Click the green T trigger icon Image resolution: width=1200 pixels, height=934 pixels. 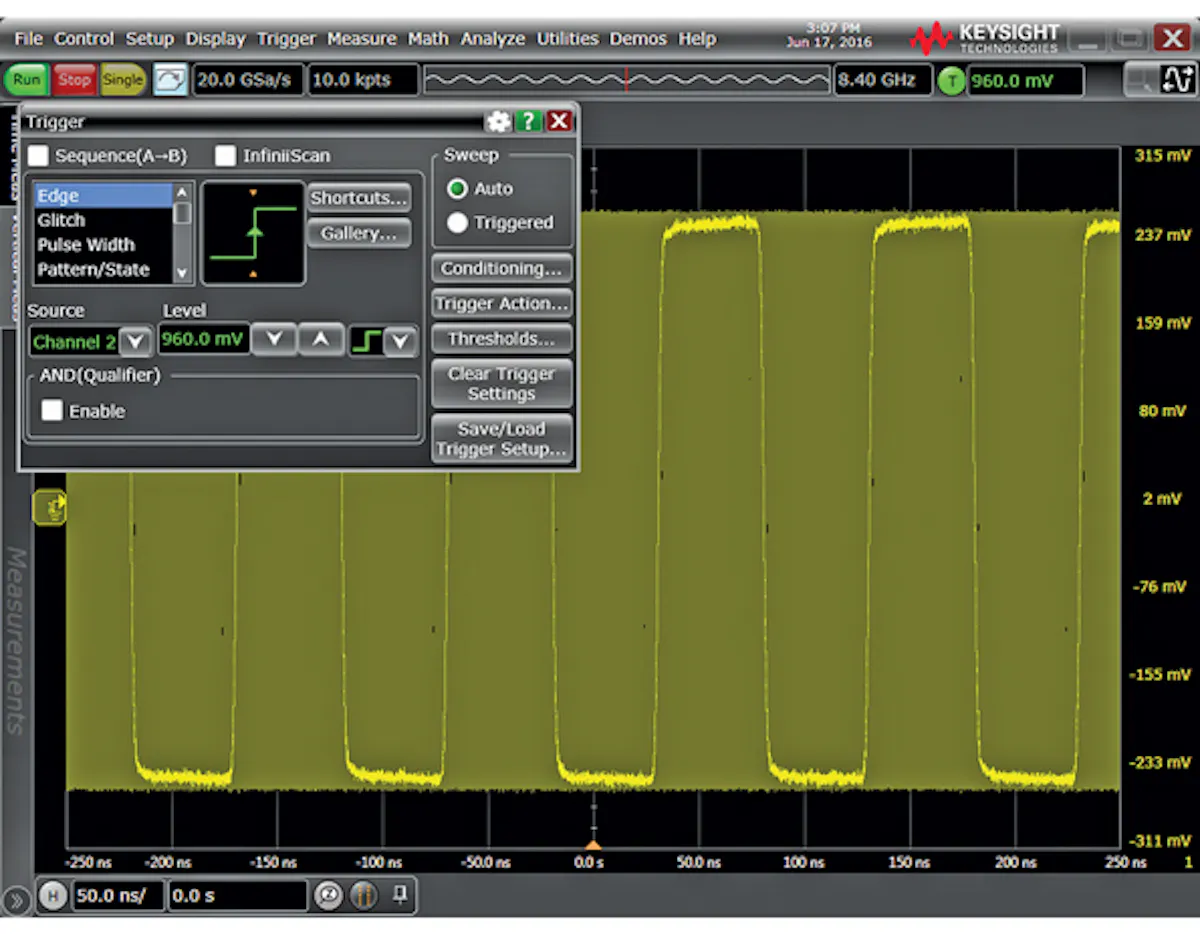point(951,81)
